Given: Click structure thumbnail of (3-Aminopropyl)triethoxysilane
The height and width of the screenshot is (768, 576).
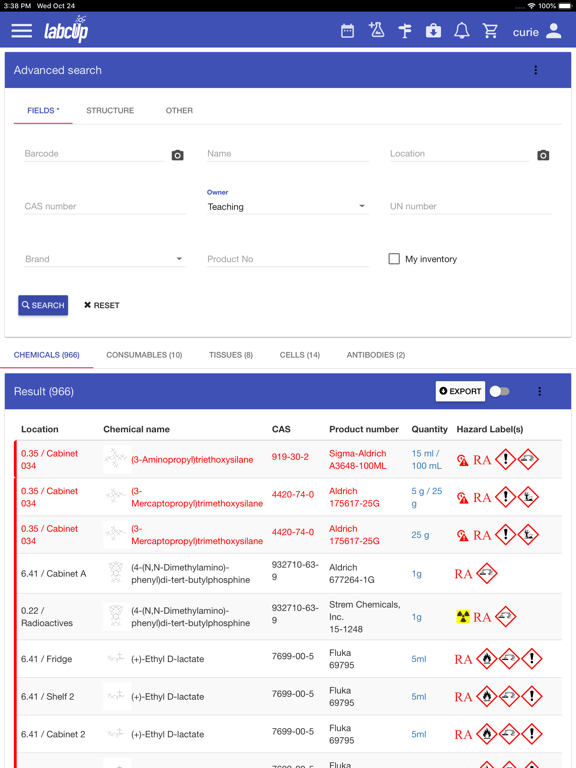Looking at the screenshot, I should [x=116, y=459].
